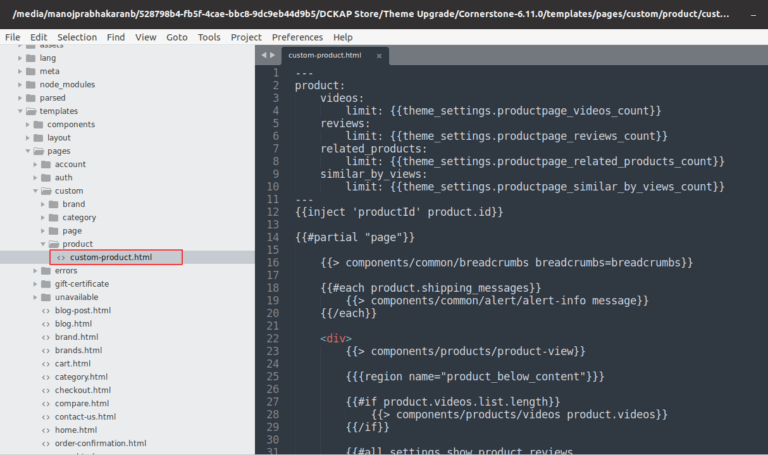Place cursor on the '<div>' tag line
768x455 pixels.
(x=336, y=338)
